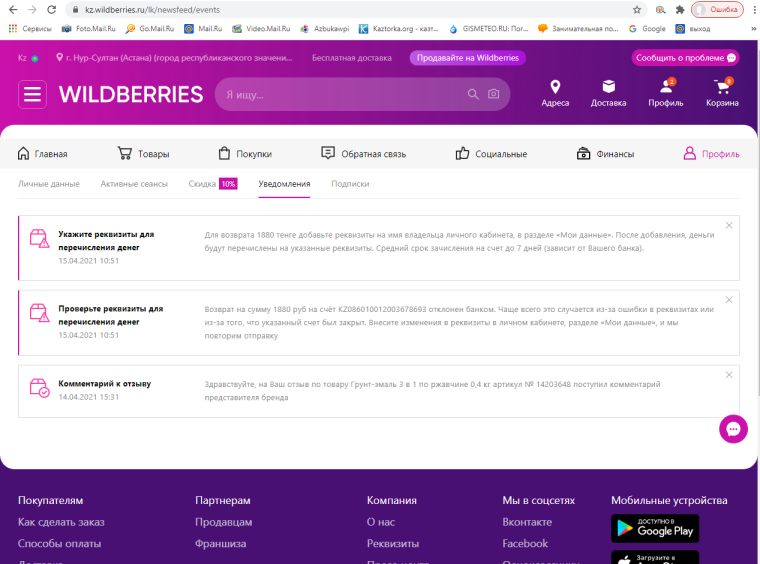
Task: Click the magnifier search icon
Action: pos(474,95)
